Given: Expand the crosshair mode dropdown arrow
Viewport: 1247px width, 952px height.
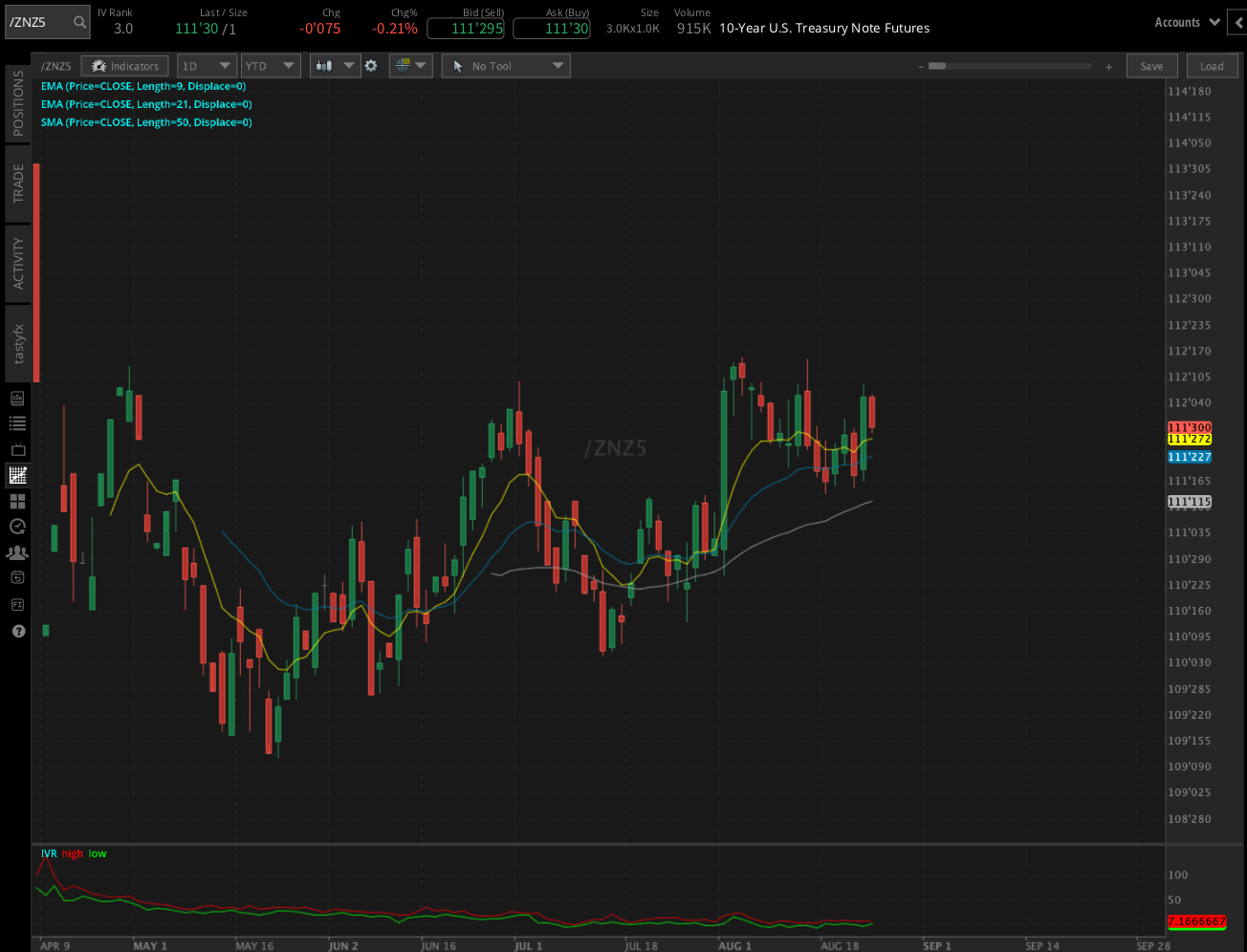Looking at the screenshot, I should tap(422, 66).
